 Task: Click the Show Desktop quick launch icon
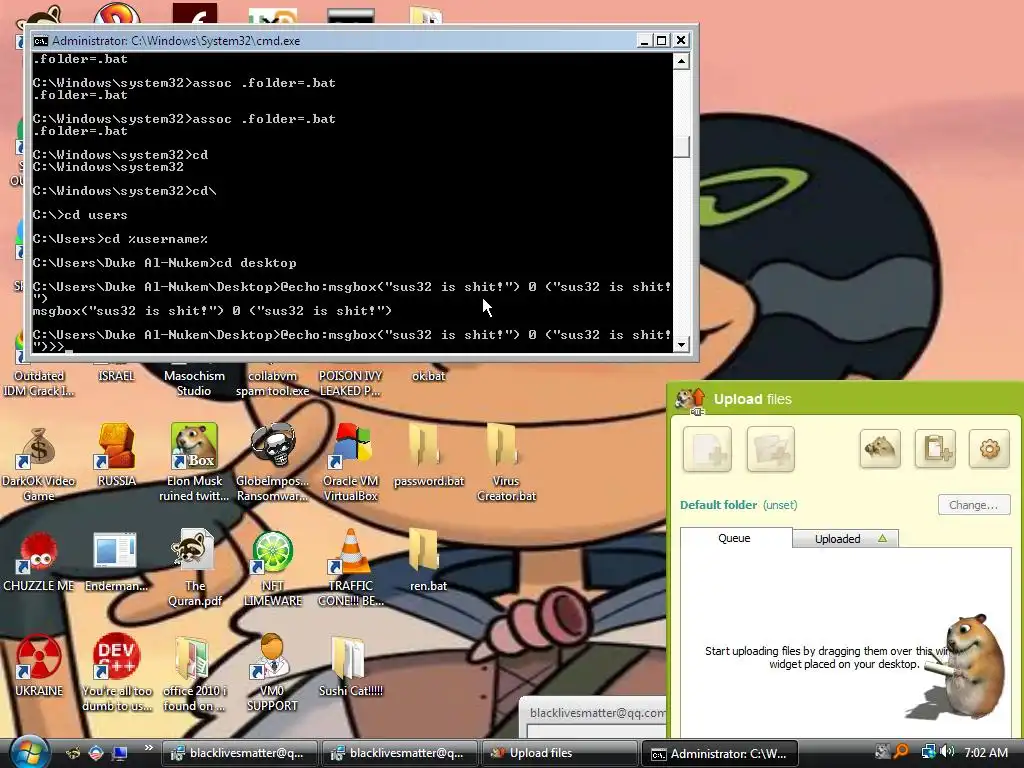click(120, 752)
